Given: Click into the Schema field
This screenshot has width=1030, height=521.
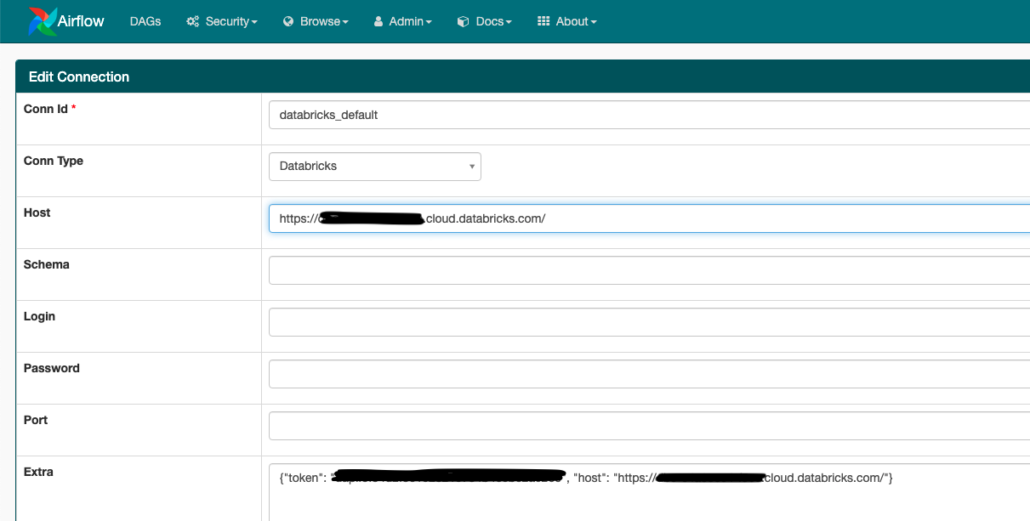Looking at the screenshot, I should coord(650,271).
